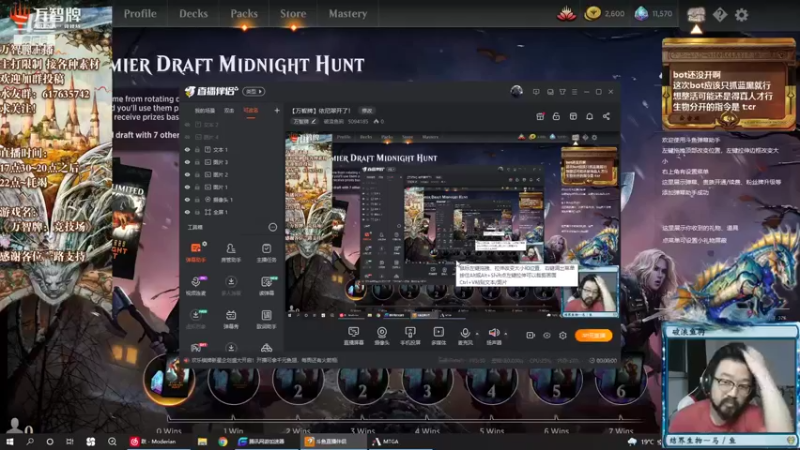Toggle visibility of the 图片 1 source
The image size is (800, 450).
point(187,187)
